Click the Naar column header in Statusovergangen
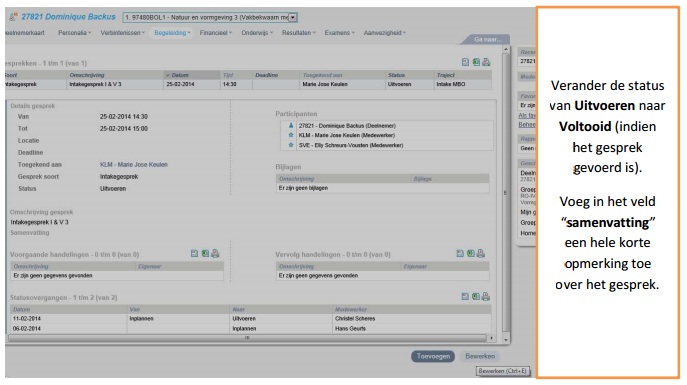 (x=280, y=309)
